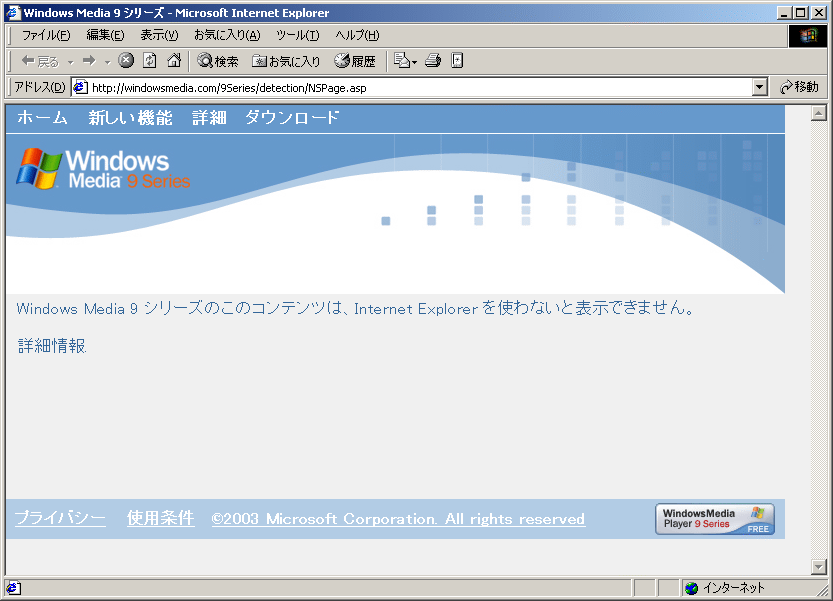Open the 詳細 navigation link
The image size is (833, 601).
[x=209, y=117]
